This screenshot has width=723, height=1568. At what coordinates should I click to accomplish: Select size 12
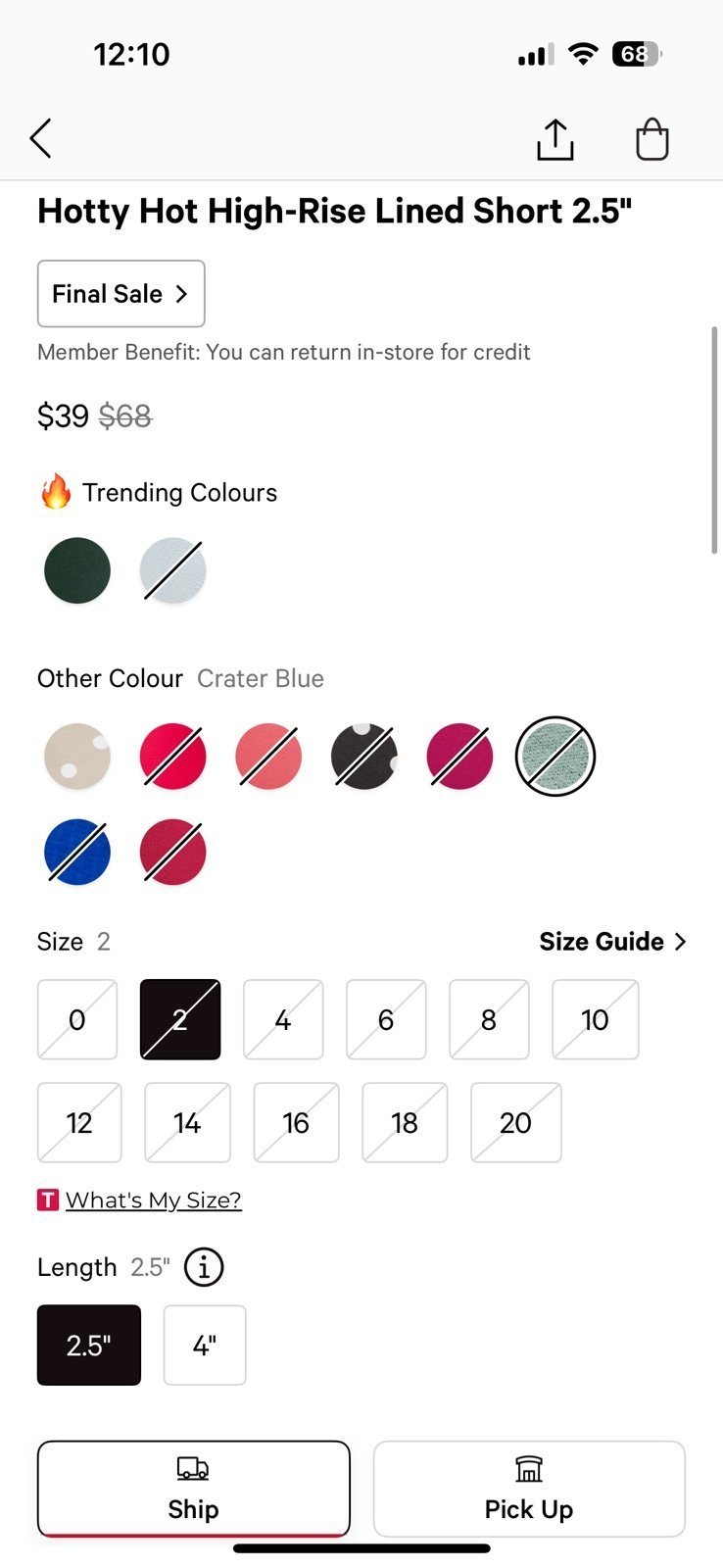point(79,1122)
